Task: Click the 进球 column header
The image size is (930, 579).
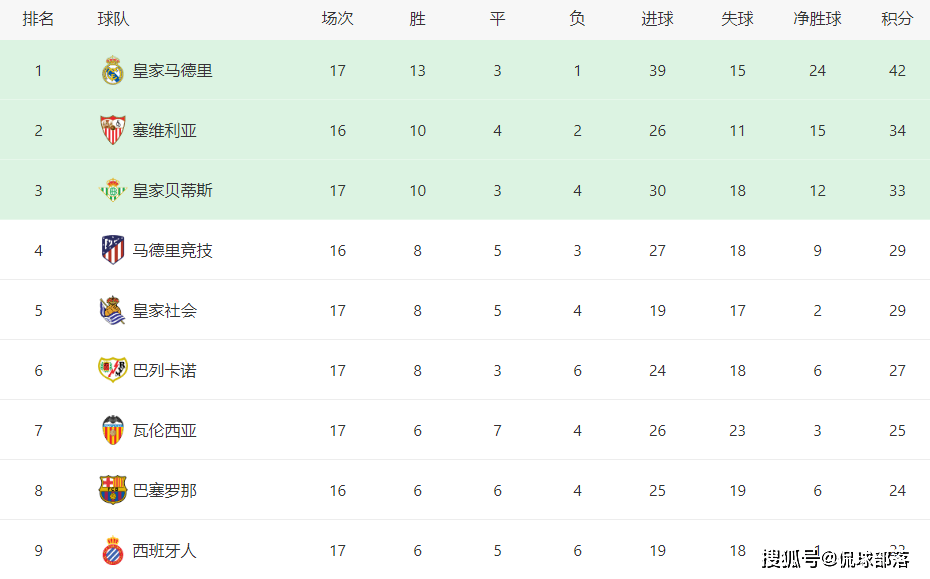Action: (x=657, y=19)
